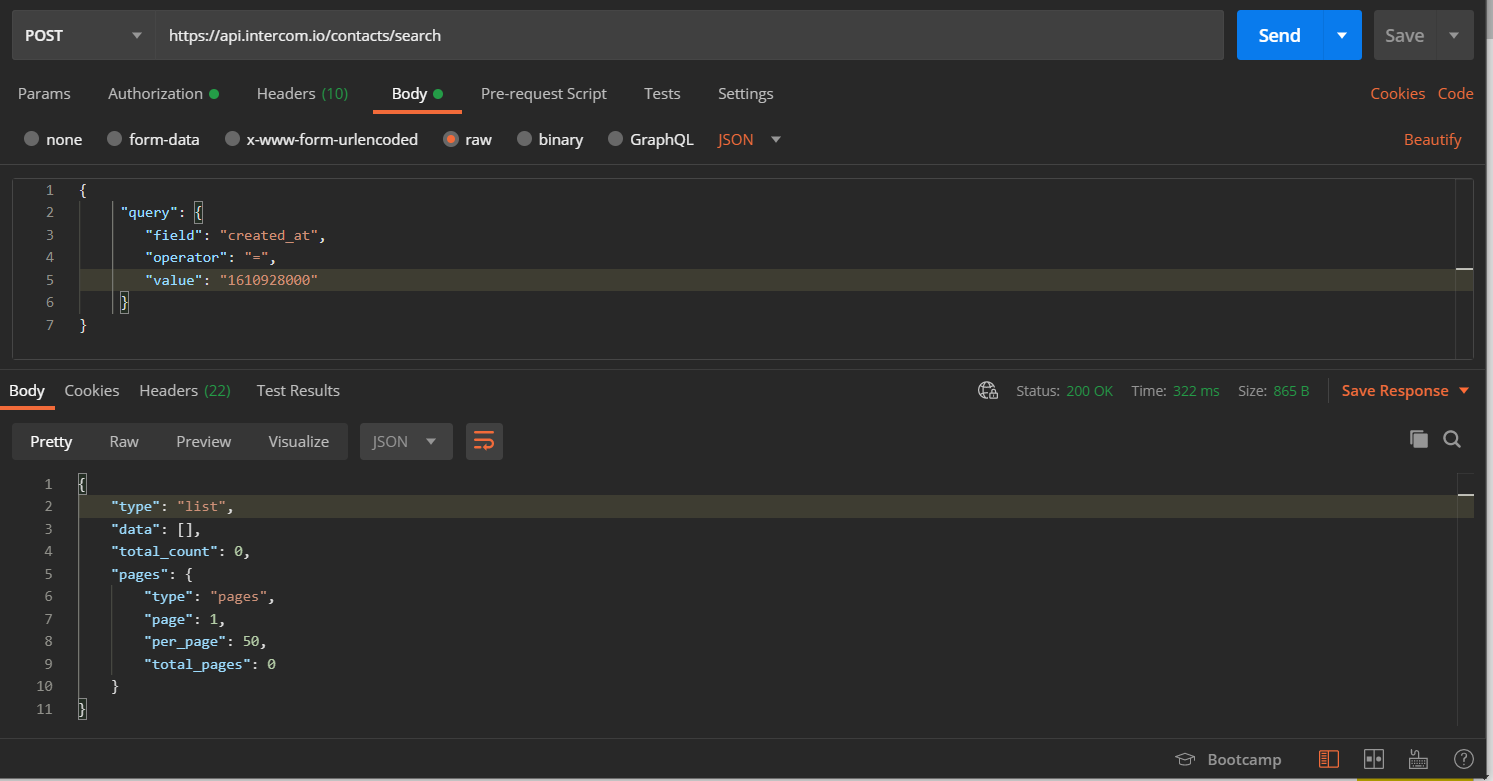Viewport: 1493px width, 781px height.
Task: Open response Headers (22) tab
Action: click(x=185, y=391)
